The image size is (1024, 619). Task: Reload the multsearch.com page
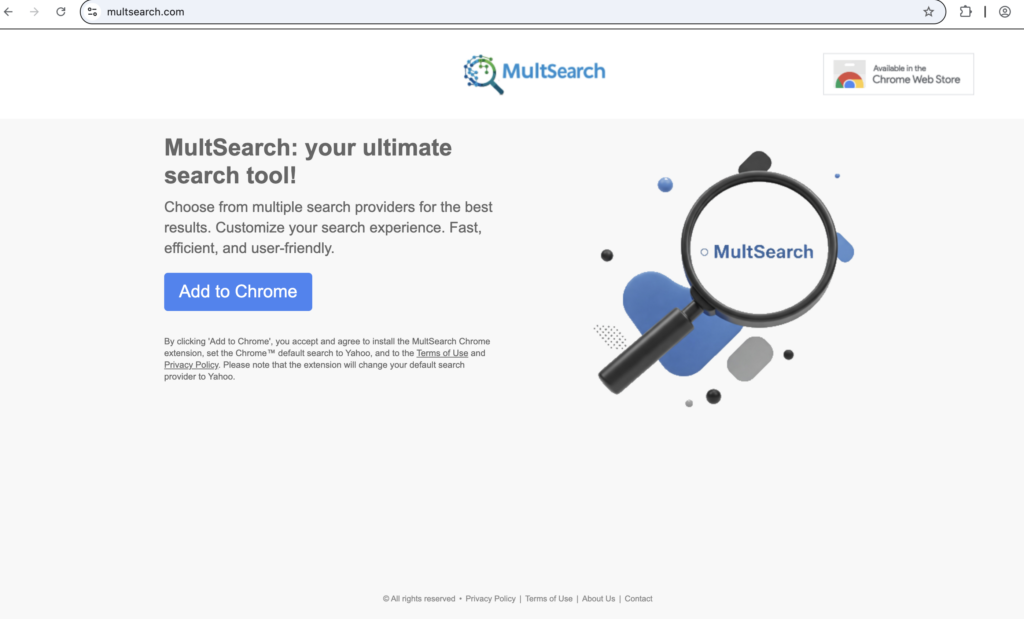[x=61, y=12]
